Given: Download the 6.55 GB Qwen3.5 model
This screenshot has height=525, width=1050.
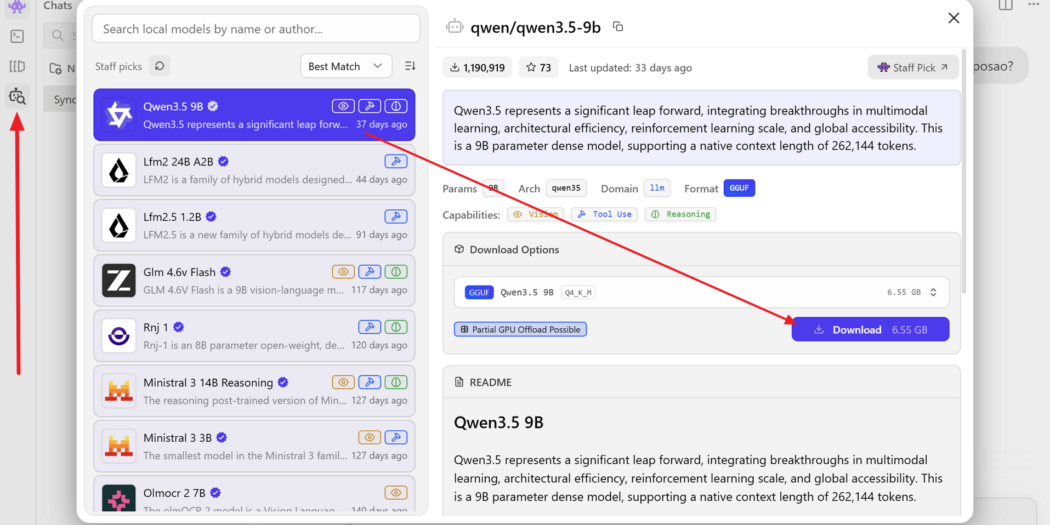Looking at the screenshot, I should [870, 329].
